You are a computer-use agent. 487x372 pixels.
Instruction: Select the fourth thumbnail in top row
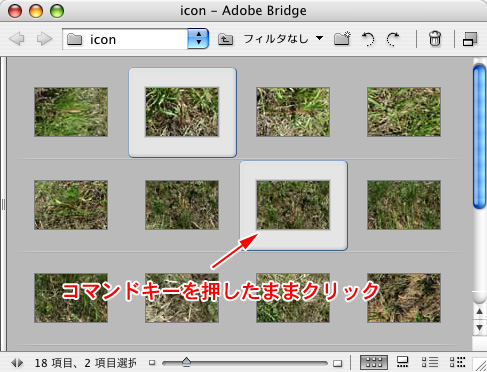404,112
